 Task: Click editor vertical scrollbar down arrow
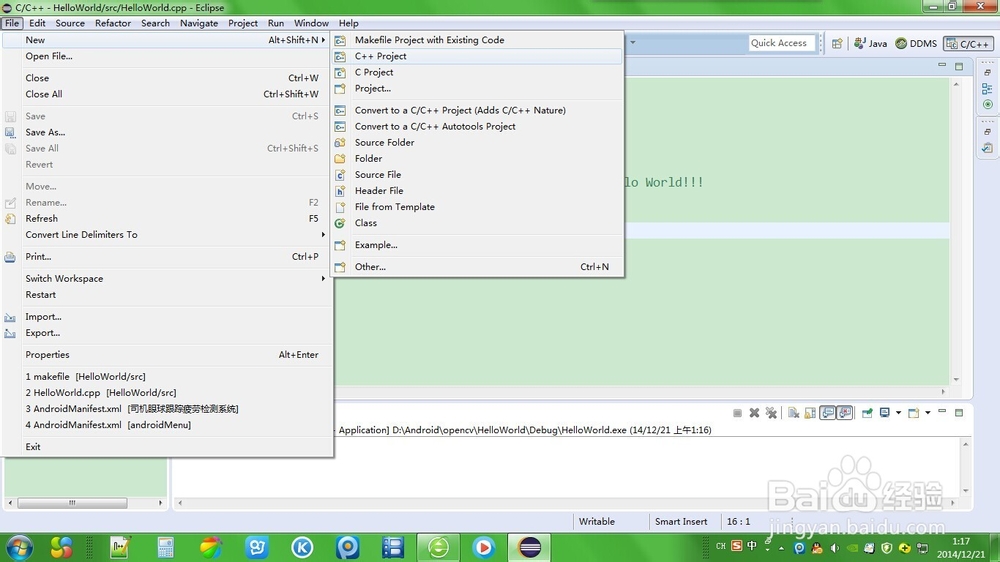point(956,380)
